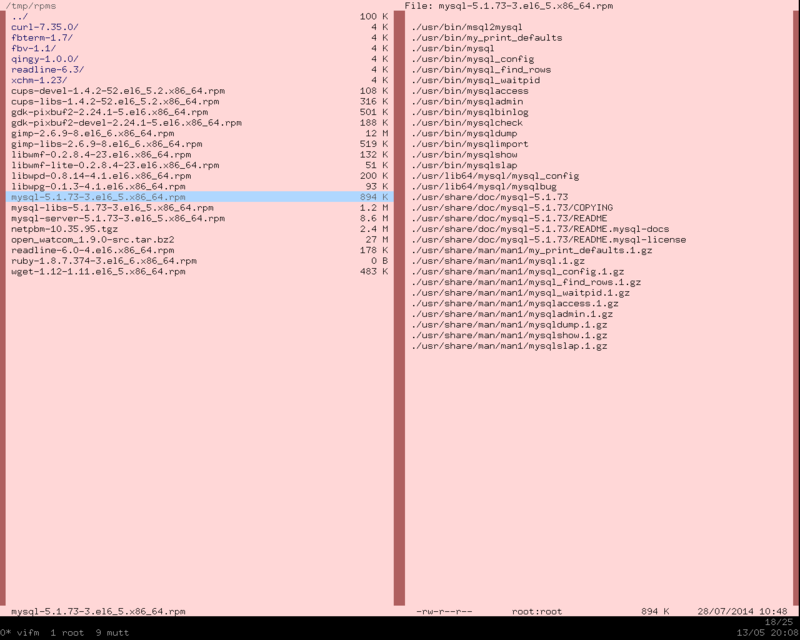Open the fbterm-1.7/ directory
This screenshot has width=800, height=640.
coord(199,38)
